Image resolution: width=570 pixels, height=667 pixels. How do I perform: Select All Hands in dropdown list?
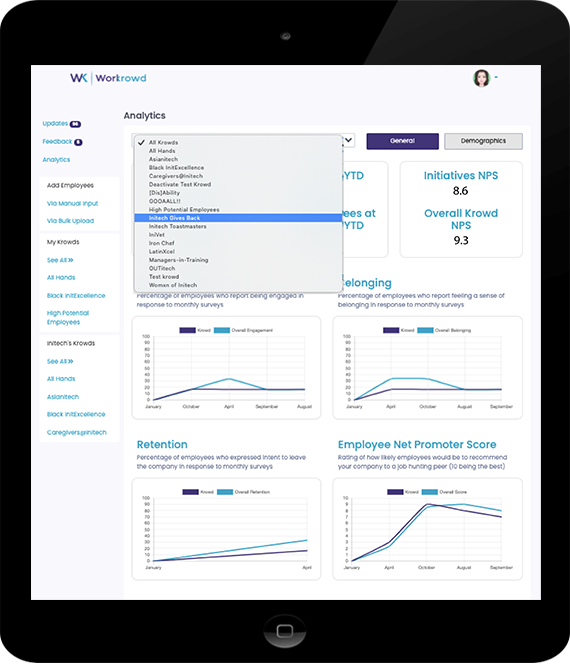(x=238, y=151)
